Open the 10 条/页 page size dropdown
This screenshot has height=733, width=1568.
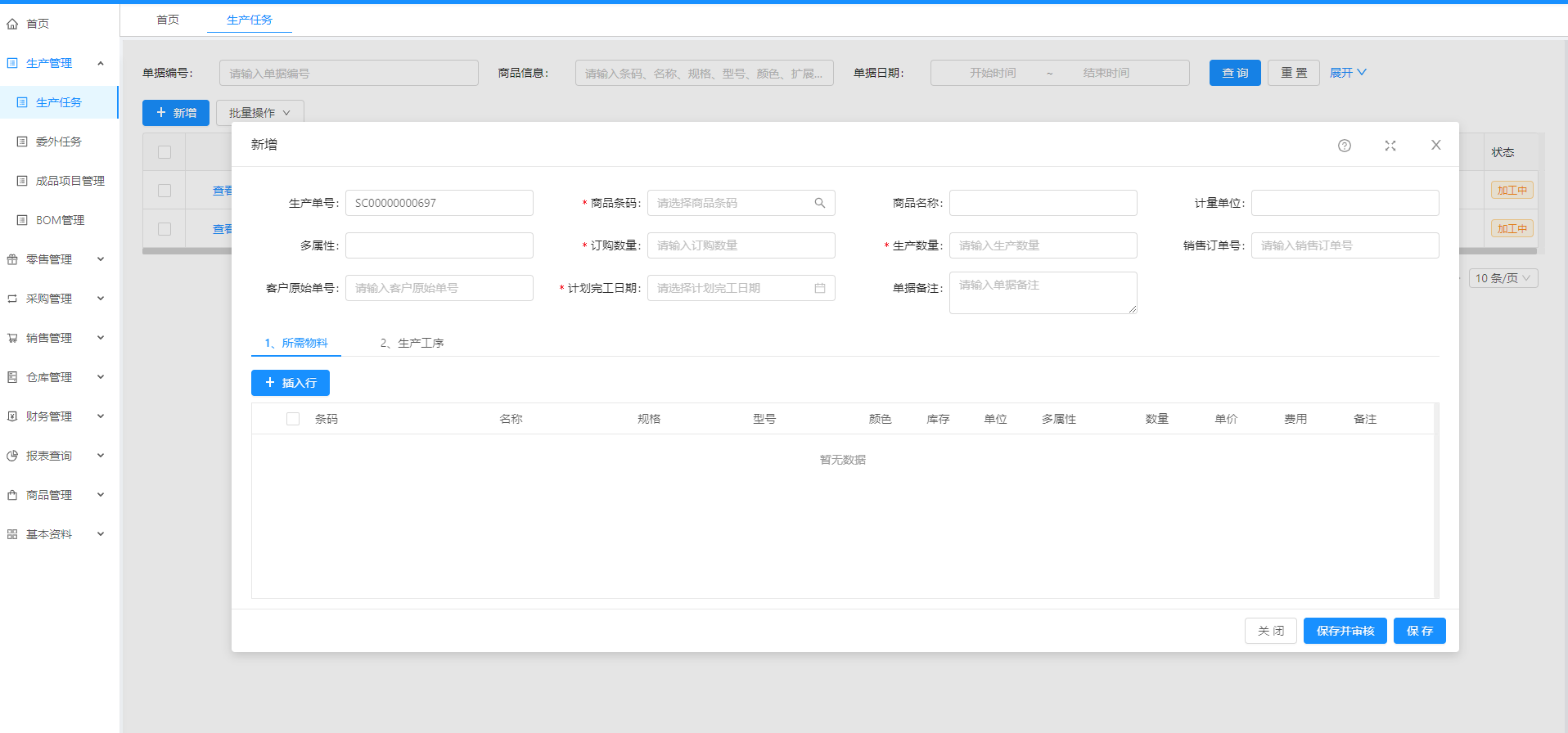click(x=1503, y=278)
